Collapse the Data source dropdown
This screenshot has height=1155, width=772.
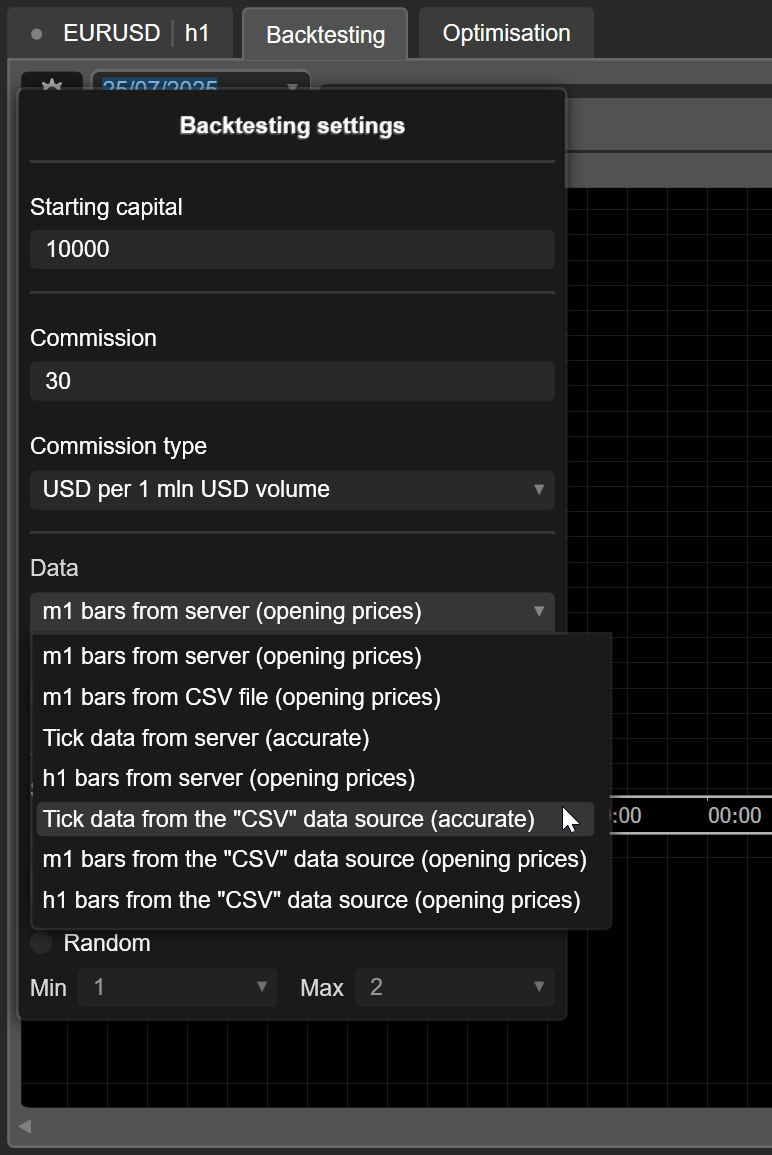tap(292, 611)
